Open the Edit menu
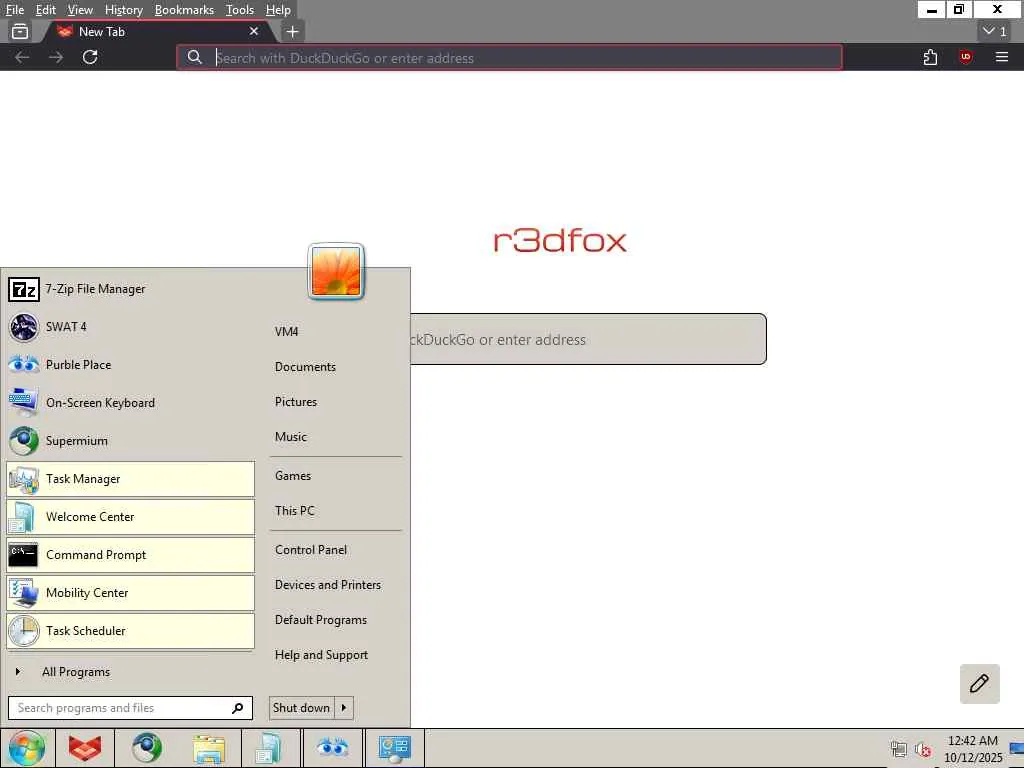The width and height of the screenshot is (1024, 768). (45, 10)
